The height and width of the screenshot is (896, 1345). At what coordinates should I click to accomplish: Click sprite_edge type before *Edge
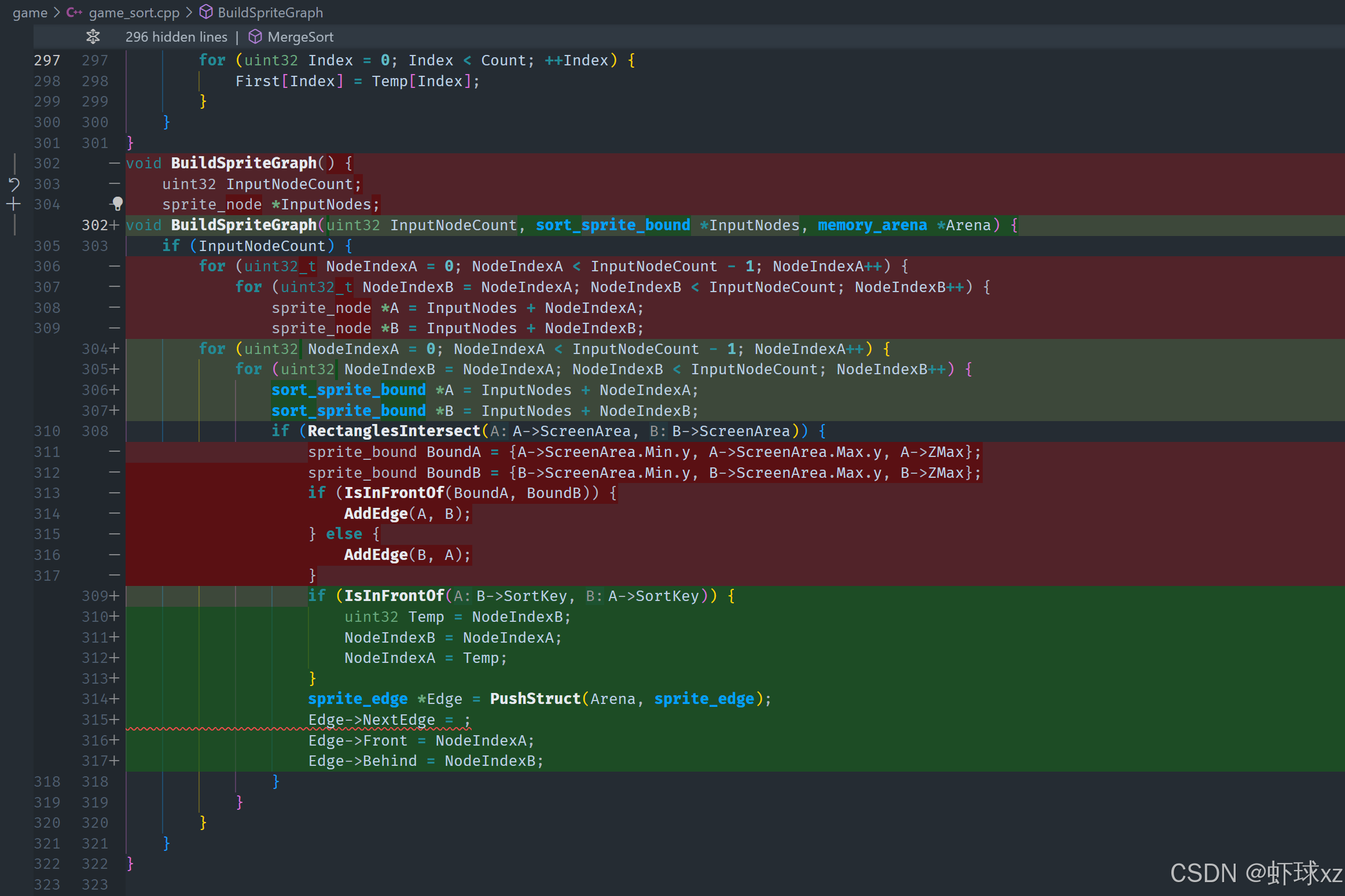357,699
